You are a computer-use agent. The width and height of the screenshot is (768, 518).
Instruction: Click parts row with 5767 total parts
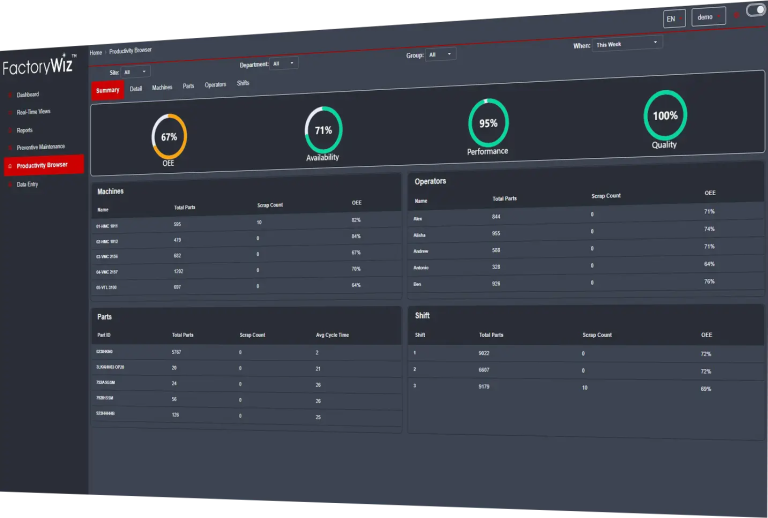coord(246,352)
